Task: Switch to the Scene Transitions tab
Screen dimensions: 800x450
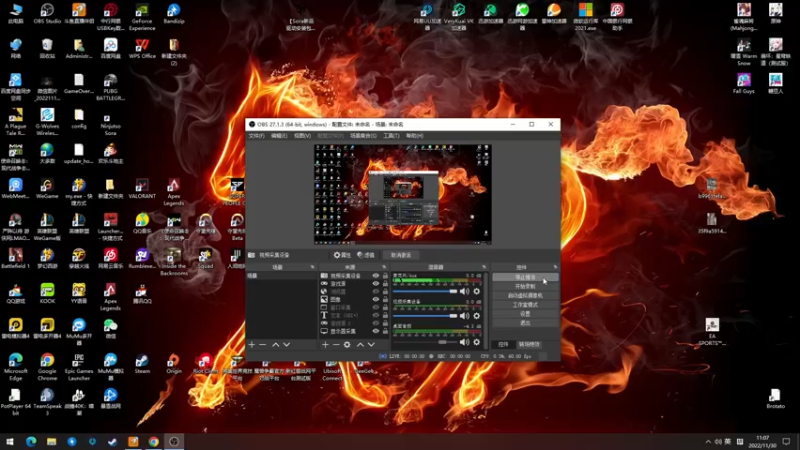Action: click(x=529, y=344)
